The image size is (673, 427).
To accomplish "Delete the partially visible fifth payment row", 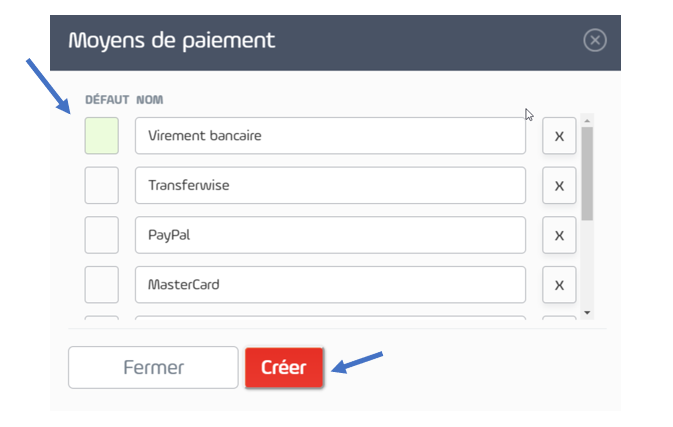I will (x=559, y=318).
